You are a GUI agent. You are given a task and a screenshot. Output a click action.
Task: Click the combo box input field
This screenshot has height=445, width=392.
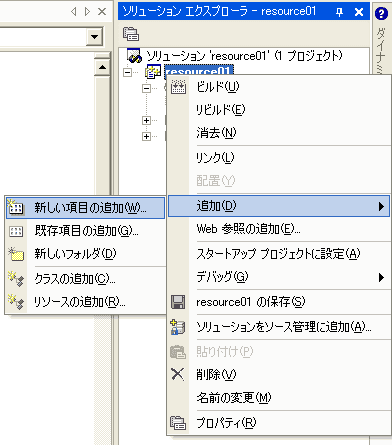[x=43, y=37]
